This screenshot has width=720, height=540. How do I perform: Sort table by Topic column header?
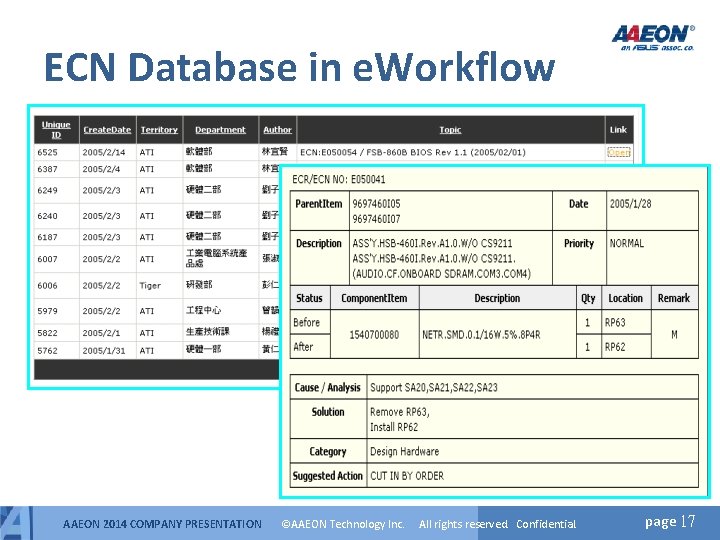click(450, 130)
